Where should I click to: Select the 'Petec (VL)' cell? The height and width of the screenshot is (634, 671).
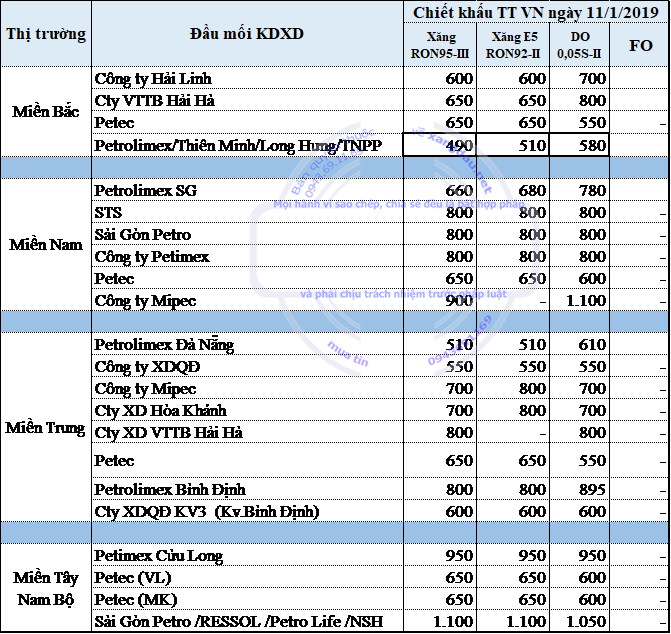pyautogui.click(x=247, y=577)
